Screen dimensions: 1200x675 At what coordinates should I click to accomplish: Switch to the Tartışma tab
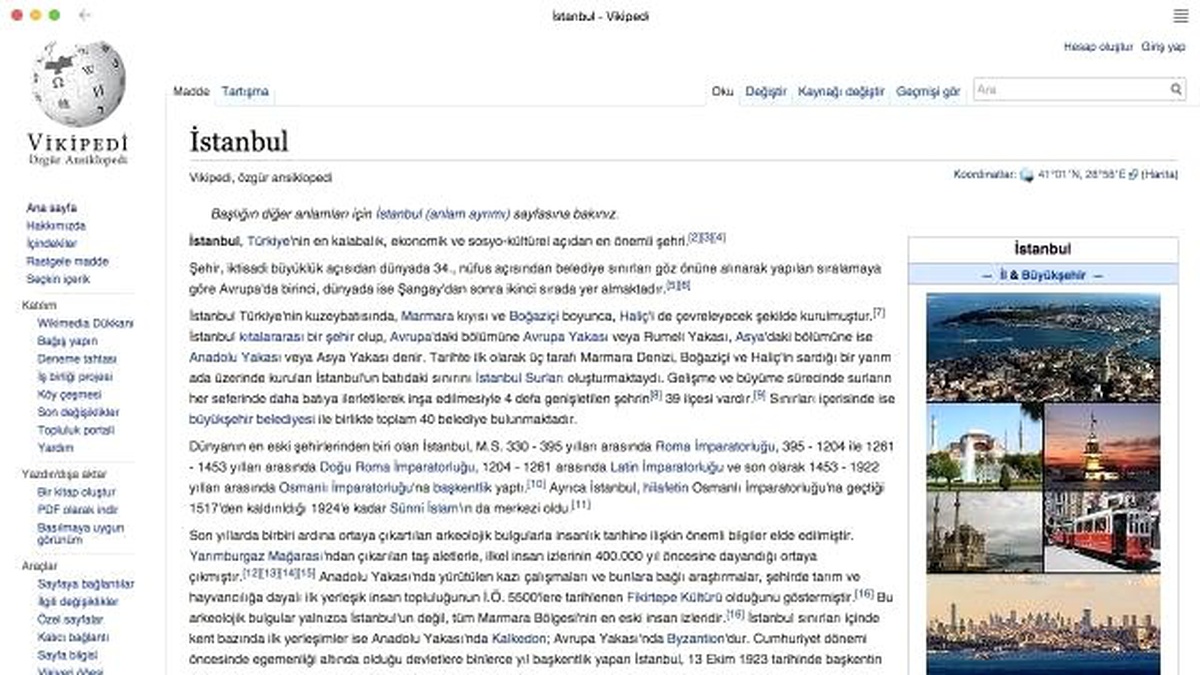(x=245, y=91)
